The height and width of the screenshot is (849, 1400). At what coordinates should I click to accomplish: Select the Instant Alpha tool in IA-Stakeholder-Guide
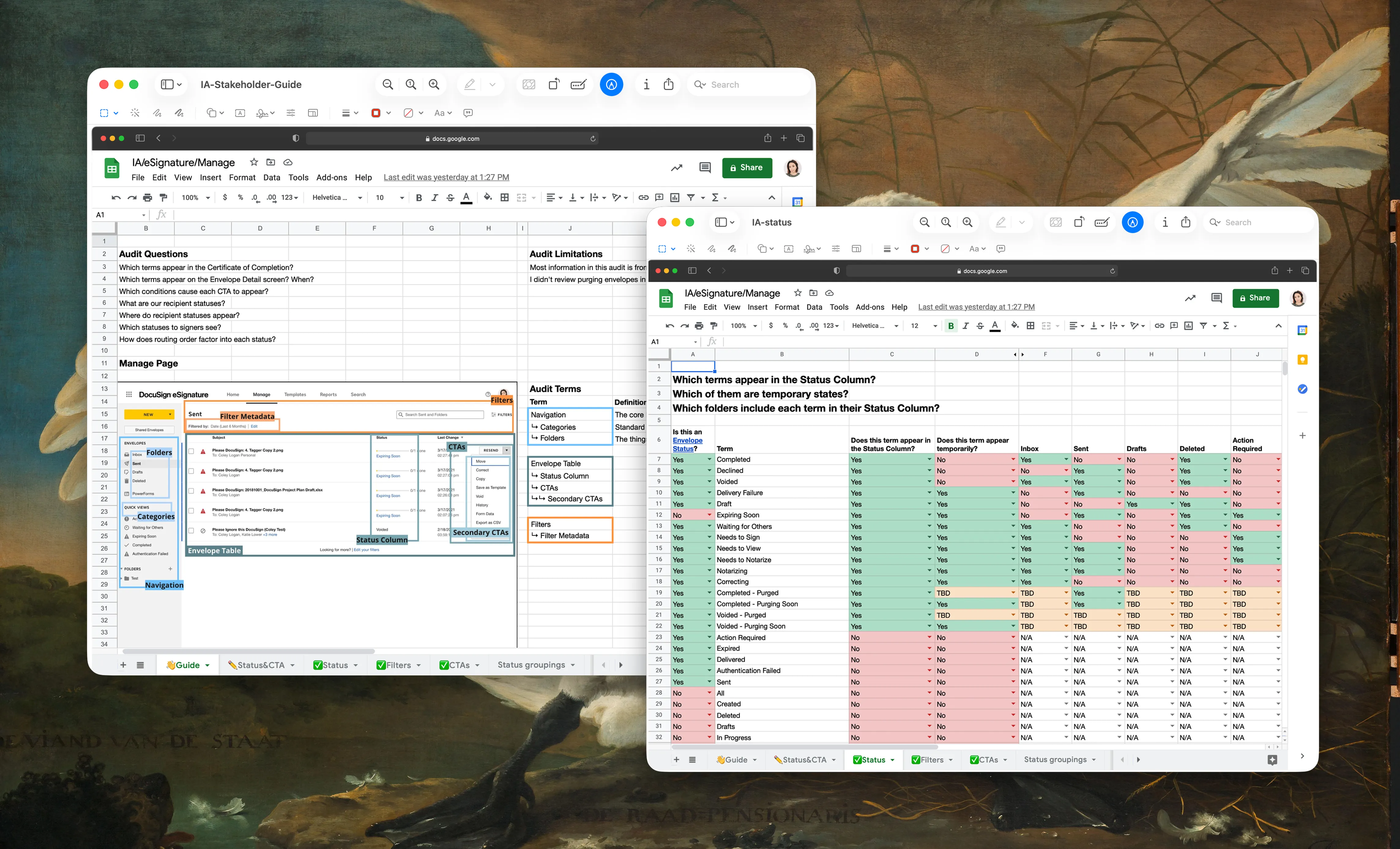(x=135, y=113)
